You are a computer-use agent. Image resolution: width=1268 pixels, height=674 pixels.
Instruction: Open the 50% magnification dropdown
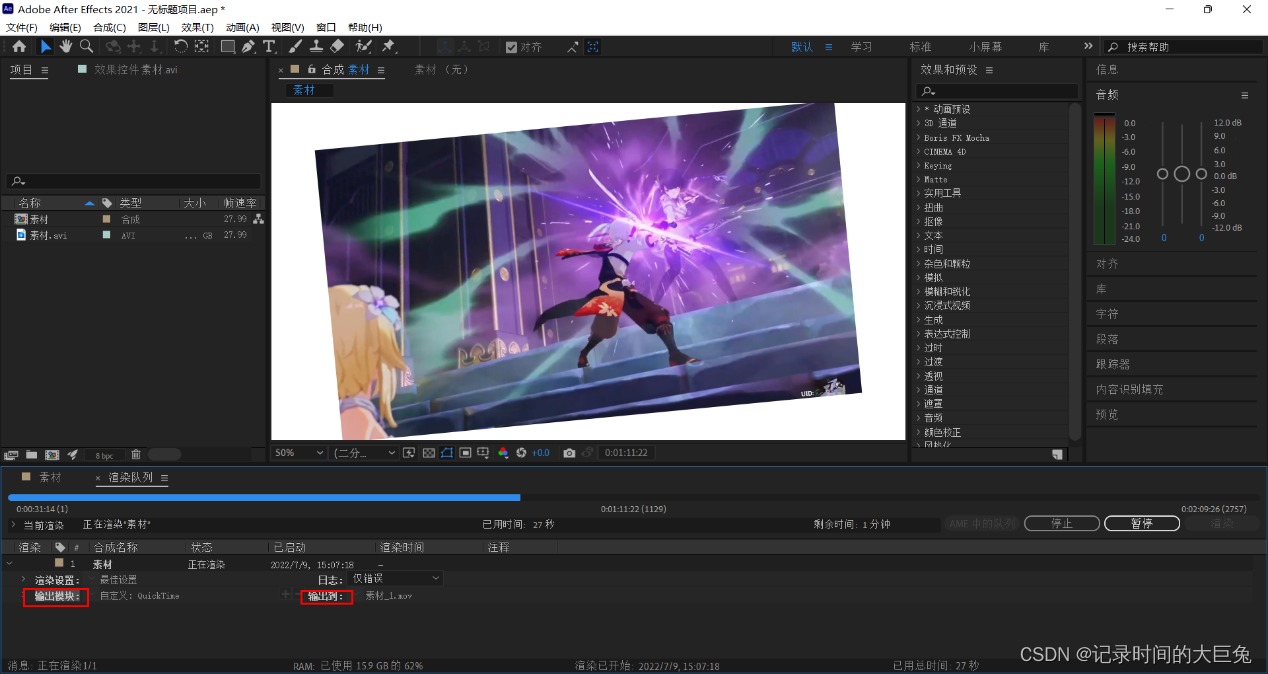coord(300,453)
